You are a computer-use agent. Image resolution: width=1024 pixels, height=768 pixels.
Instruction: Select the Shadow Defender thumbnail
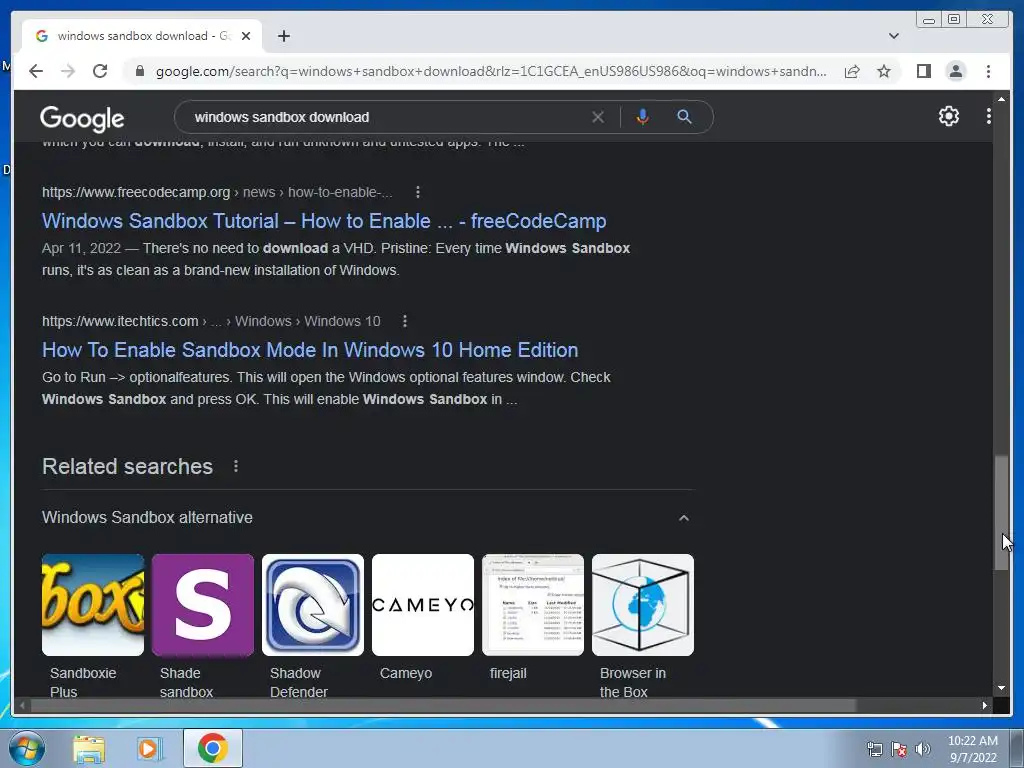tap(313, 605)
